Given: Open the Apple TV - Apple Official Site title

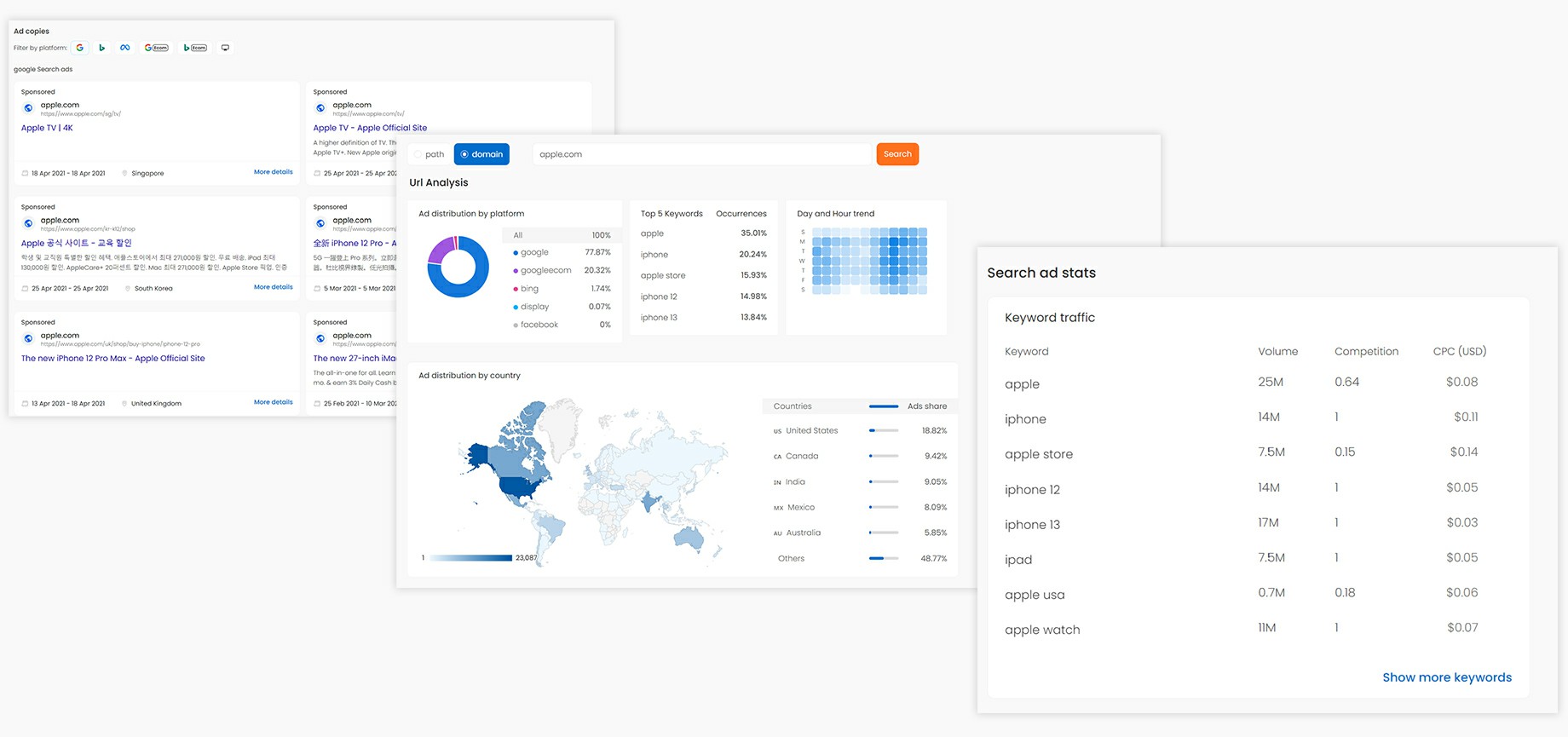Looking at the screenshot, I should tap(370, 128).
